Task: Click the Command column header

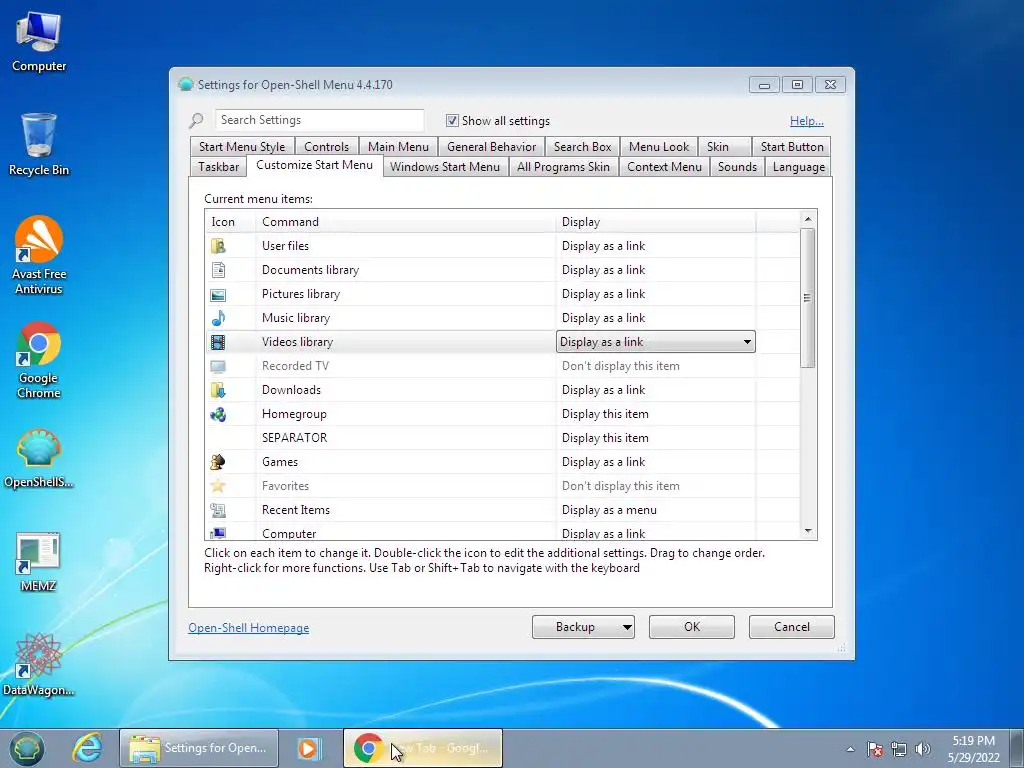Action: 406,222
